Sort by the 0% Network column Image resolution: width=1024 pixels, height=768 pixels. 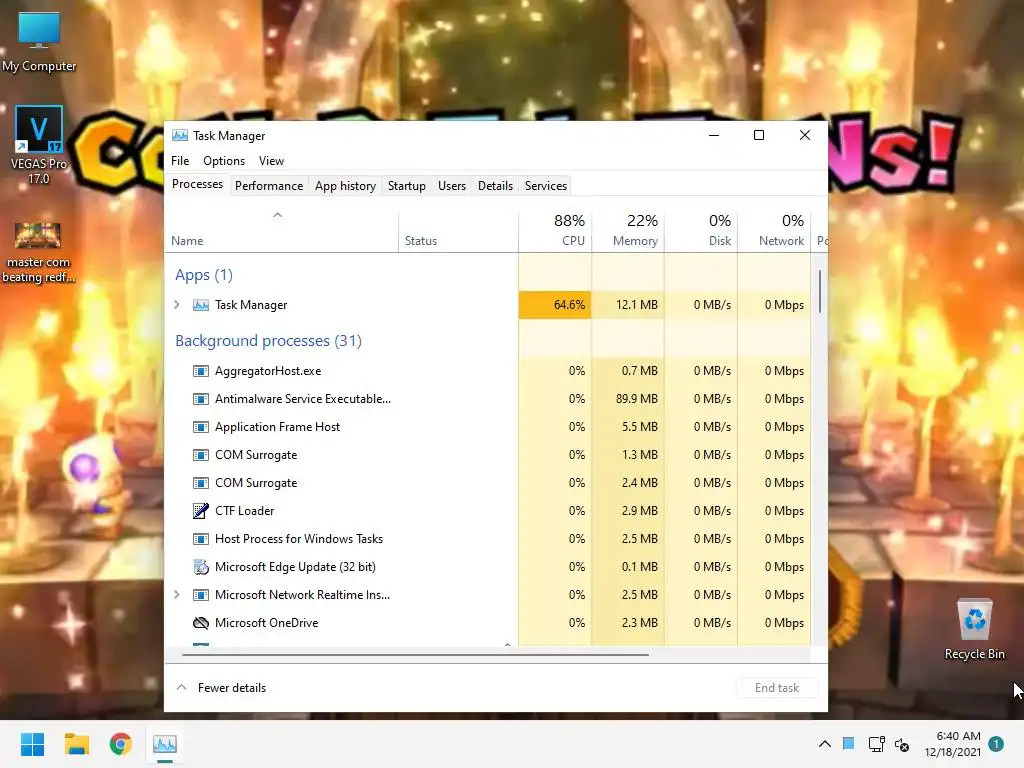click(775, 232)
